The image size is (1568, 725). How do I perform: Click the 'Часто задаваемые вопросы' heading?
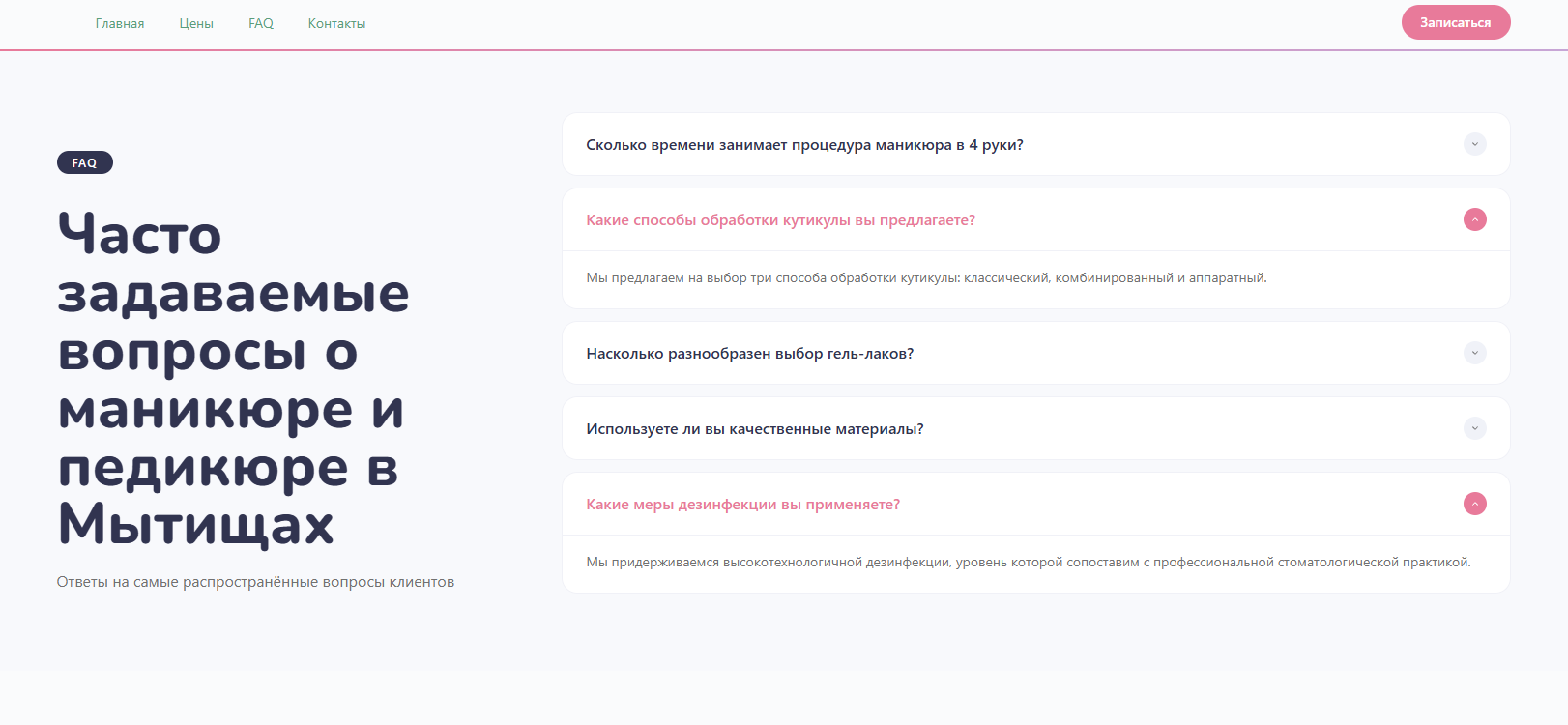(x=233, y=379)
